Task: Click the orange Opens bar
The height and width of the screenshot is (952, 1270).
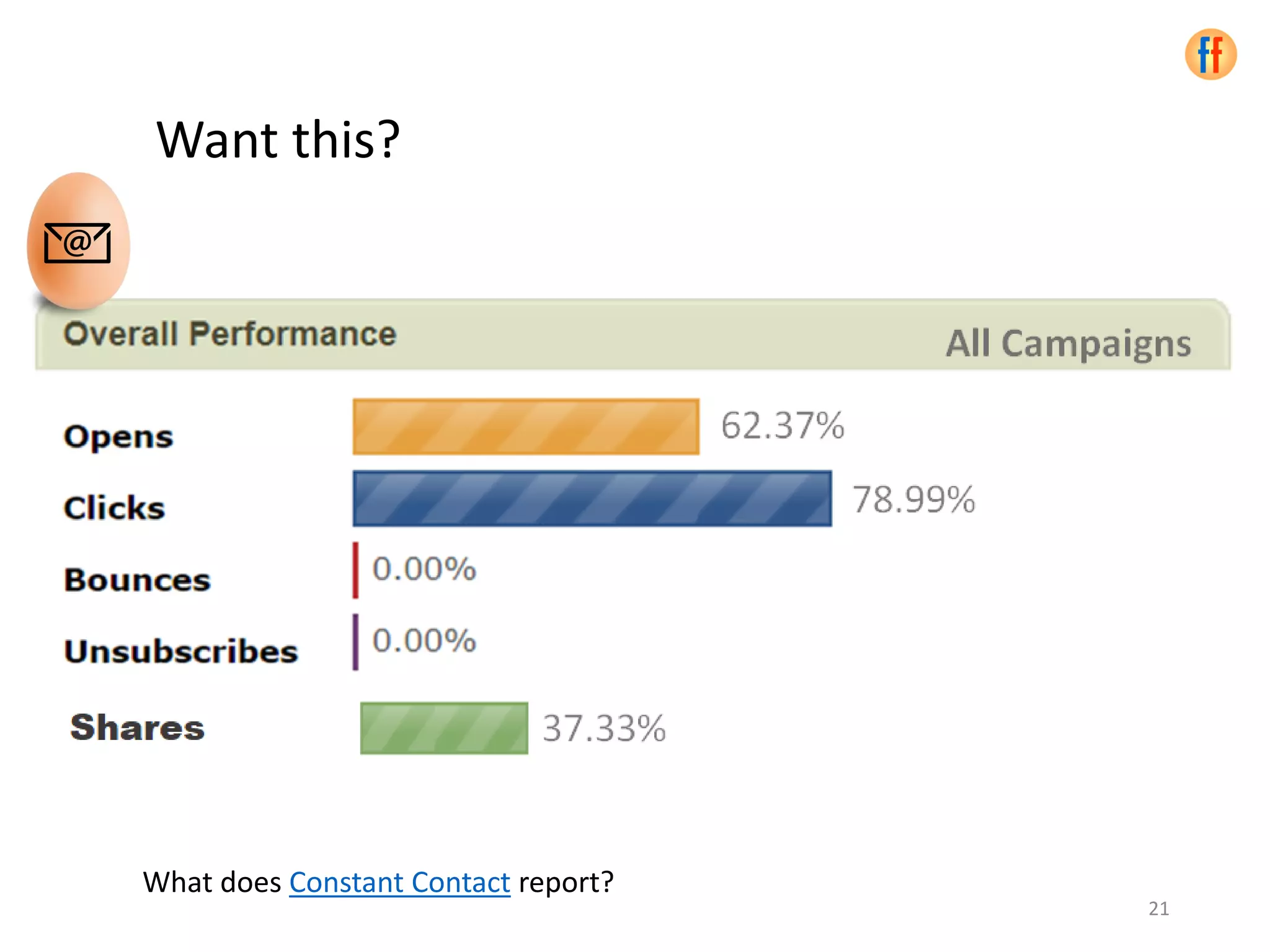Action: [x=526, y=427]
